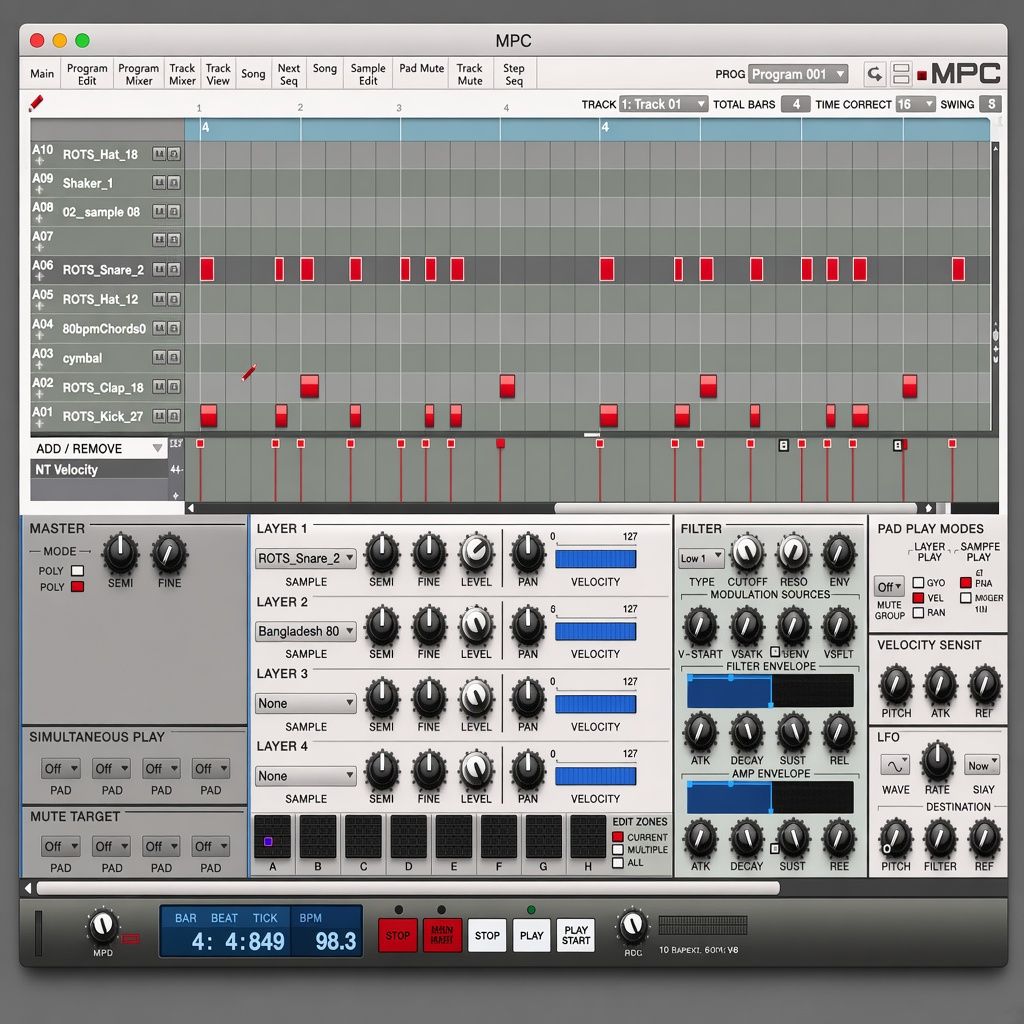Click the Velocity Sensitivity PITCH knob
This screenshot has height=1024, width=1024.
(897, 685)
